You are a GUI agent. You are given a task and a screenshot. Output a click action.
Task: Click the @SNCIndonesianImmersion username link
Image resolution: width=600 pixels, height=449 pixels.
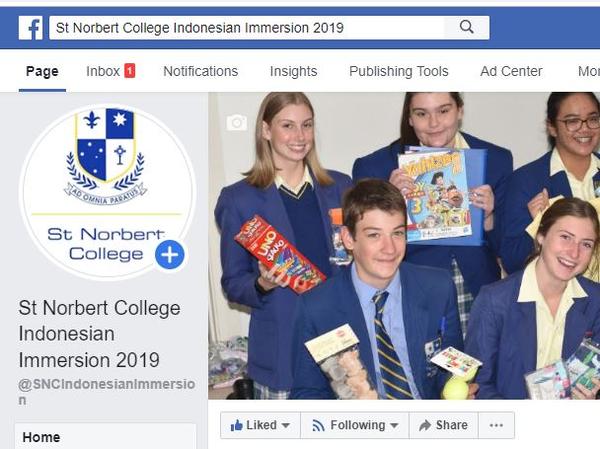[x=107, y=392]
